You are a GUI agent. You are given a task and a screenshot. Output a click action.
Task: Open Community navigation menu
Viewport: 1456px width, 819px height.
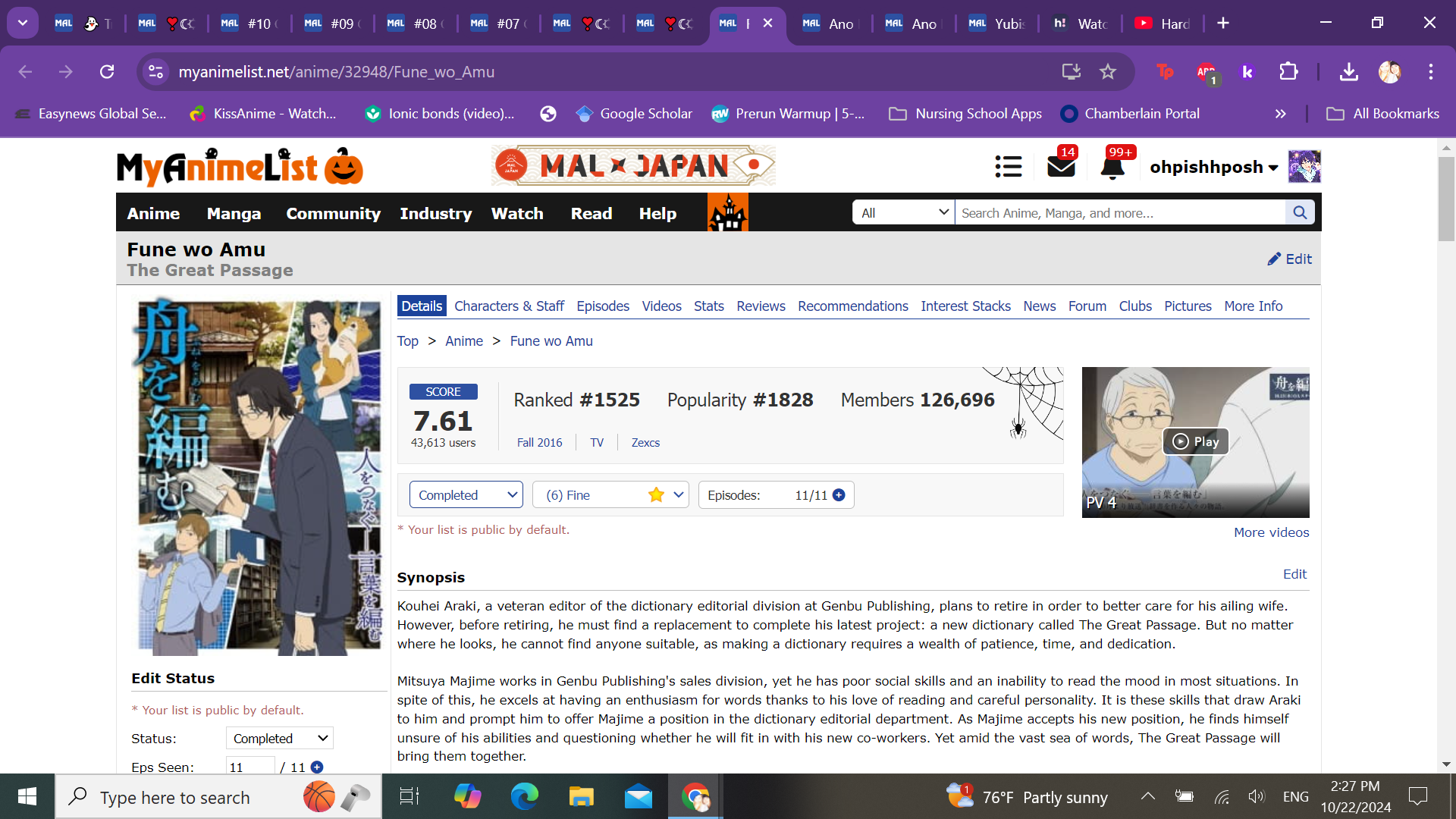(333, 213)
